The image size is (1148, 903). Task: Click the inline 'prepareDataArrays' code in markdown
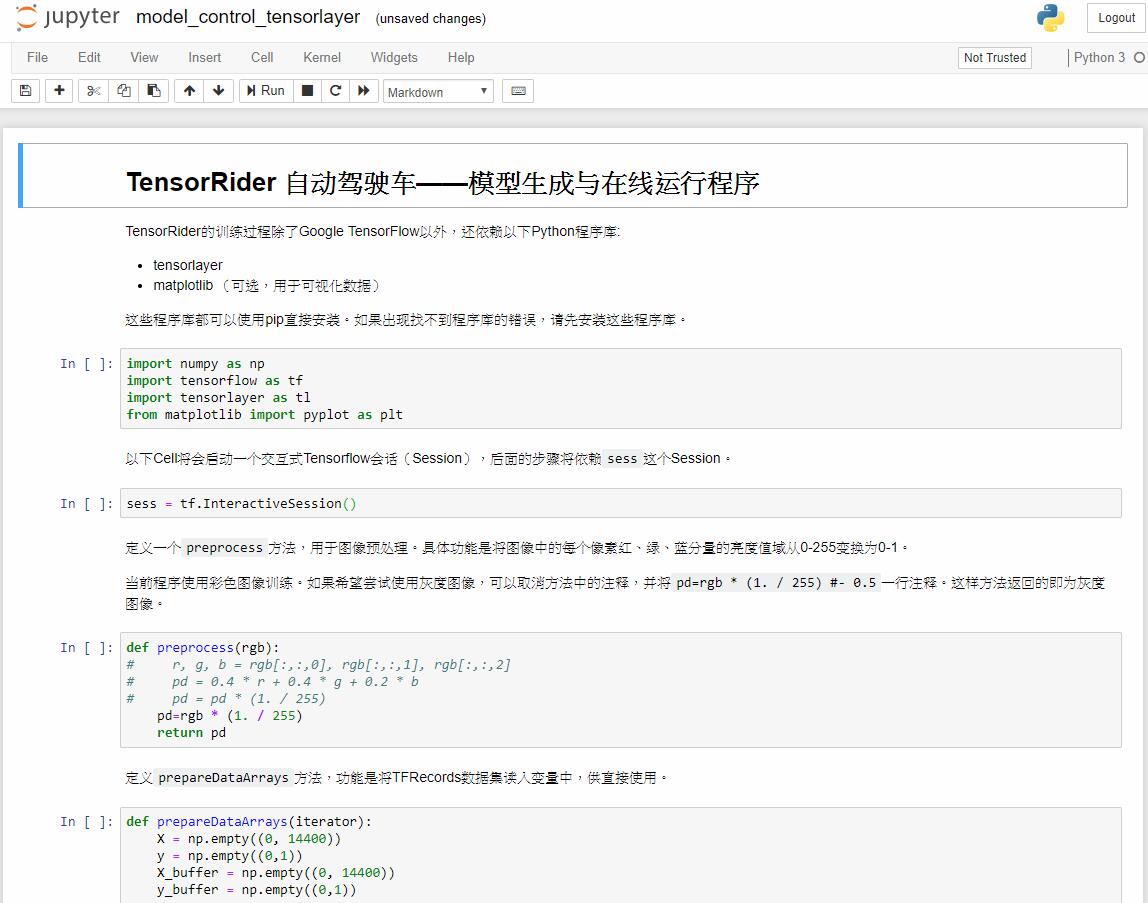(223, 778)
